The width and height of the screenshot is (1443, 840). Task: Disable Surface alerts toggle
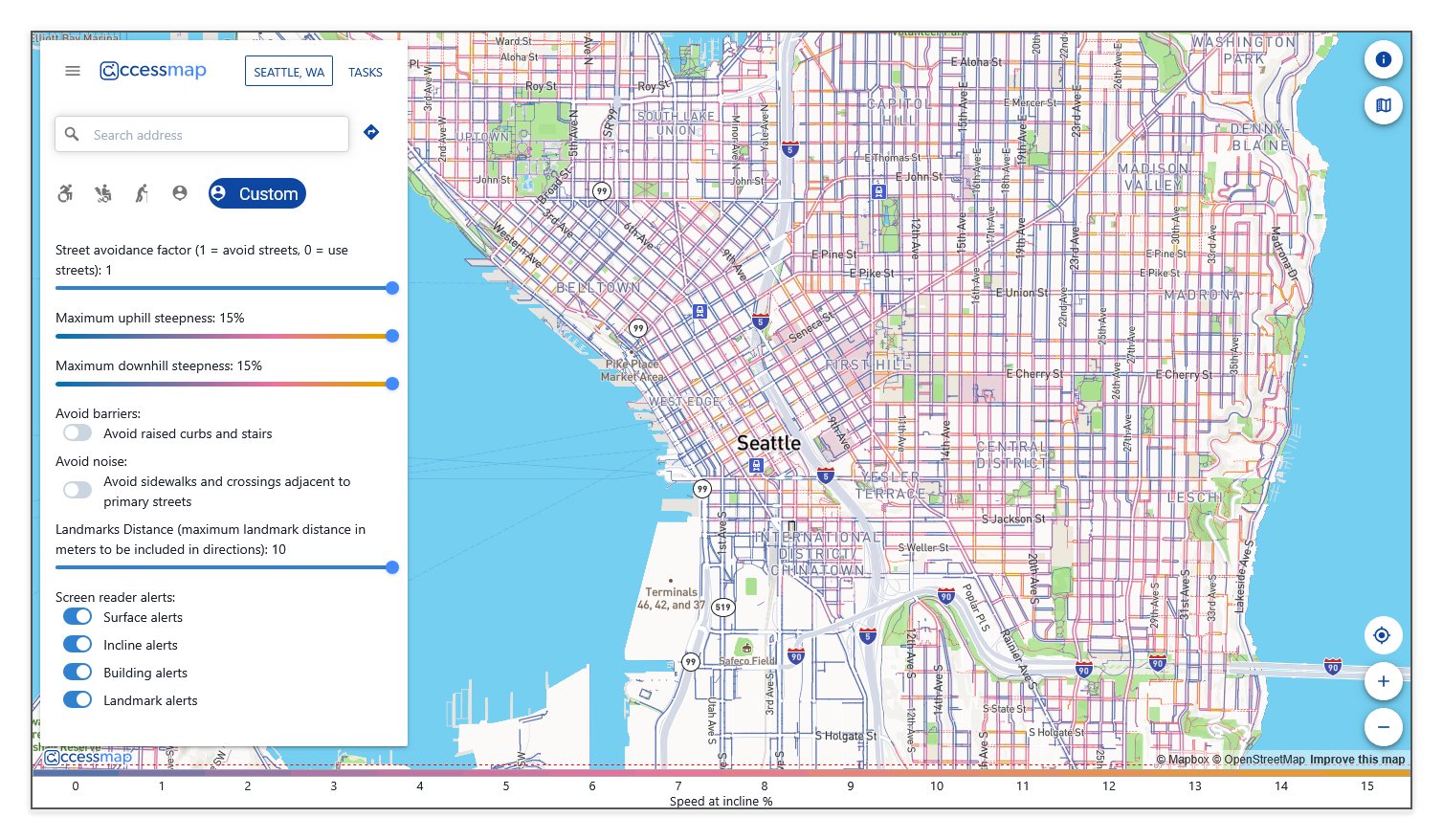click(x=77, y=616)
